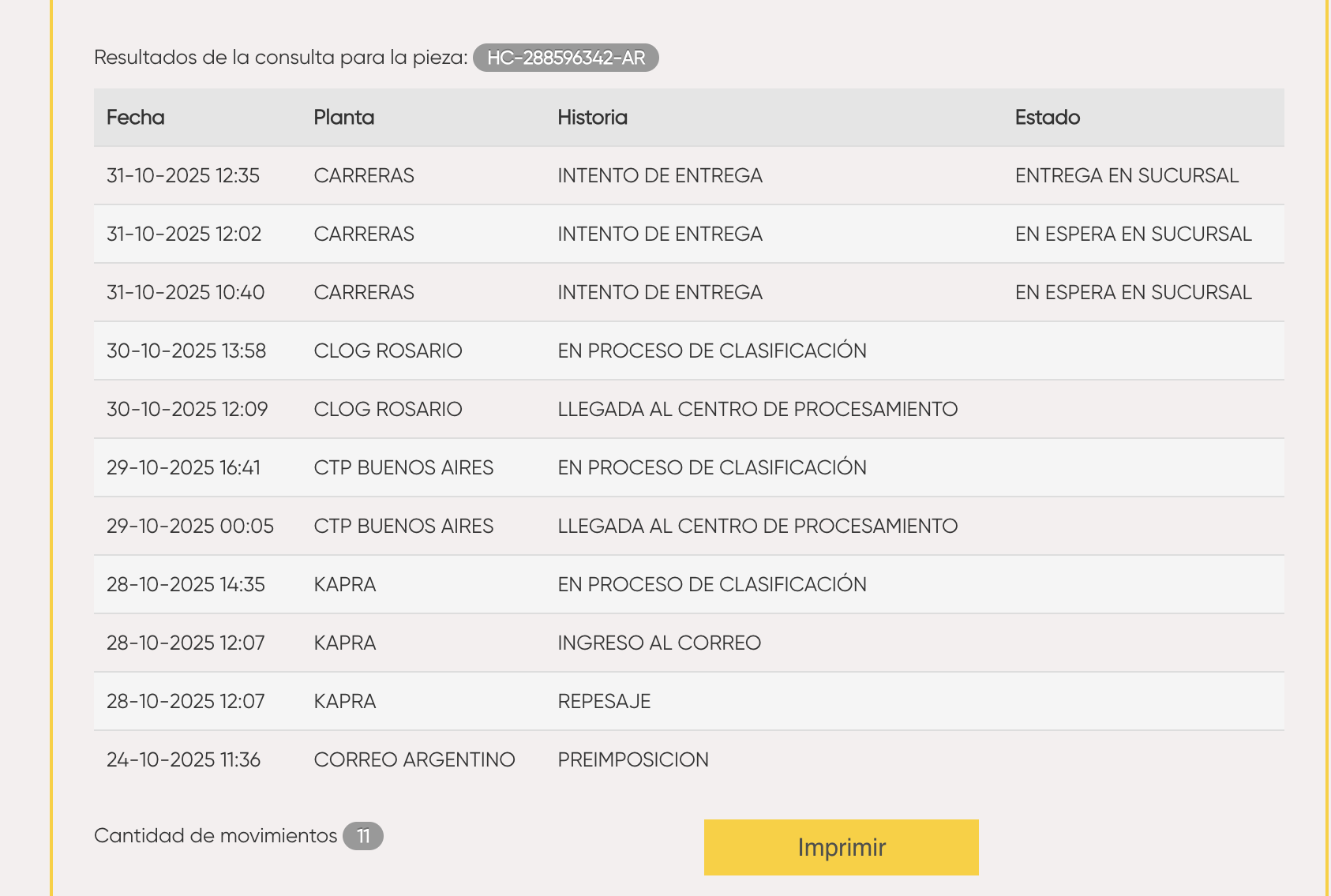This screenshot has height=896, width=1331.
Task: Click LLEGADA AL CENTRO DE PROCESAMIENTO for CLOG ROSARIO
Action: click(x=757, y=409)
